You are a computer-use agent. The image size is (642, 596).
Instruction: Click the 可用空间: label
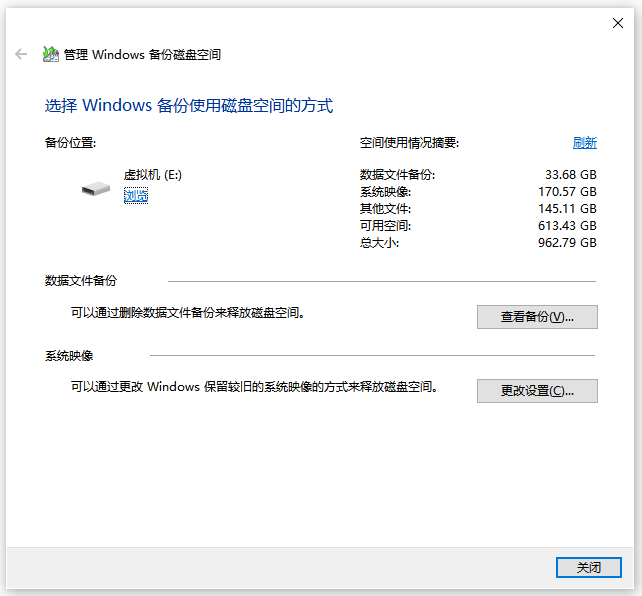coord(385,226)
